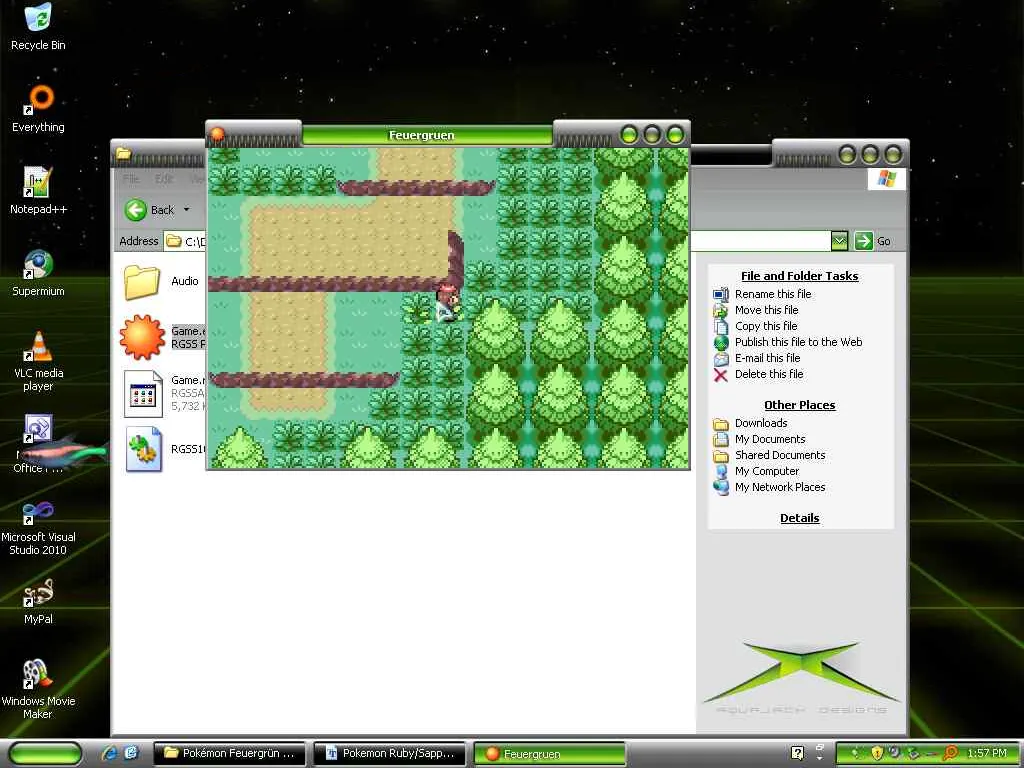The image size is (1024, 768).
Task: Expand the Explorer address bar dropdown
Action: [839, 241]
